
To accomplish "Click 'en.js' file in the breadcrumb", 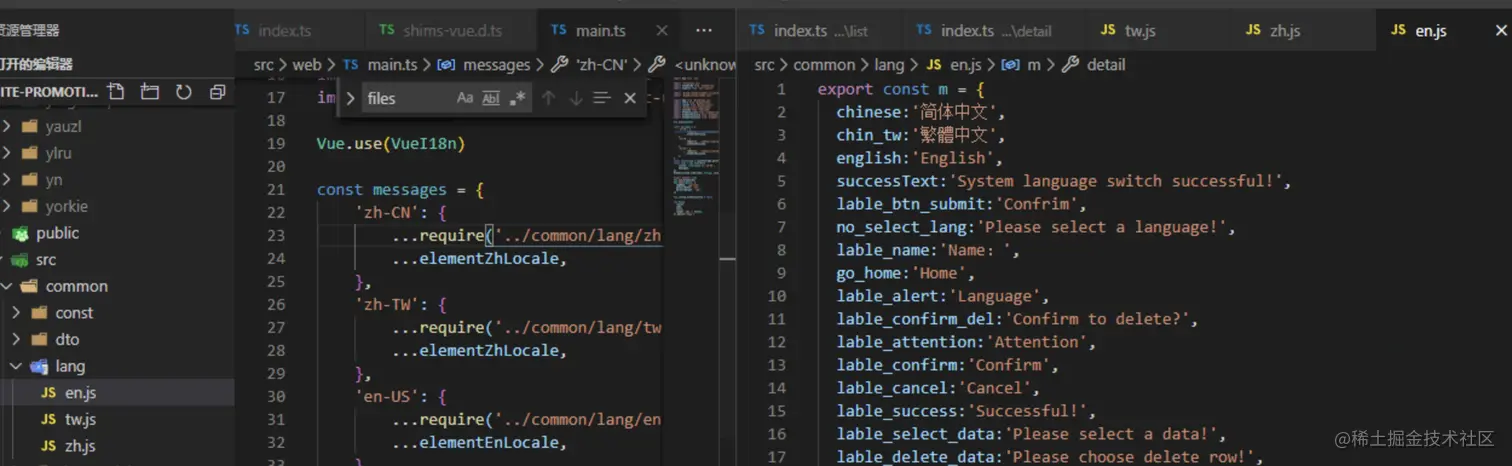I will click(965, 65).
